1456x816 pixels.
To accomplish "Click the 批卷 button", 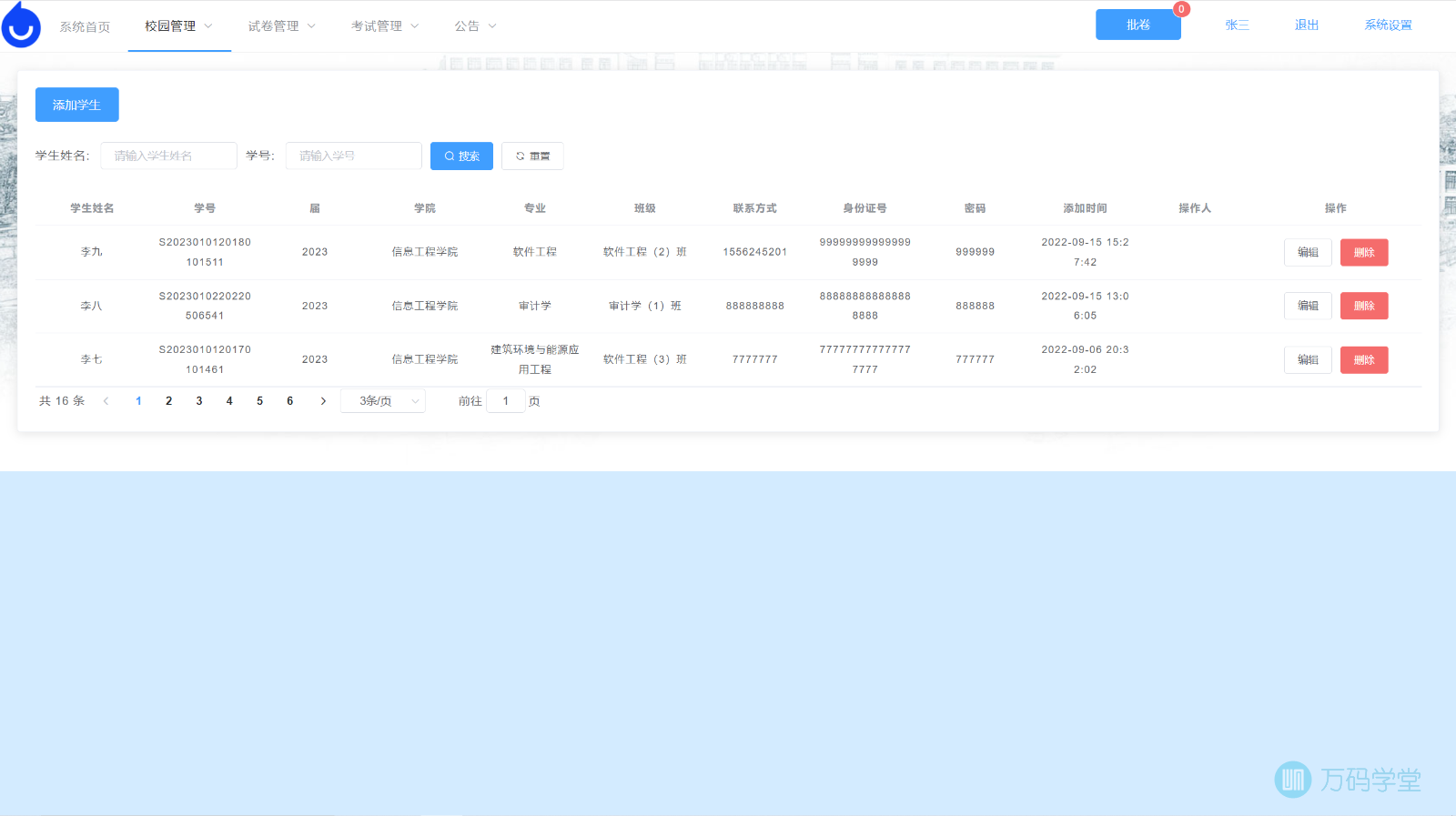I will click(1137, 25).
